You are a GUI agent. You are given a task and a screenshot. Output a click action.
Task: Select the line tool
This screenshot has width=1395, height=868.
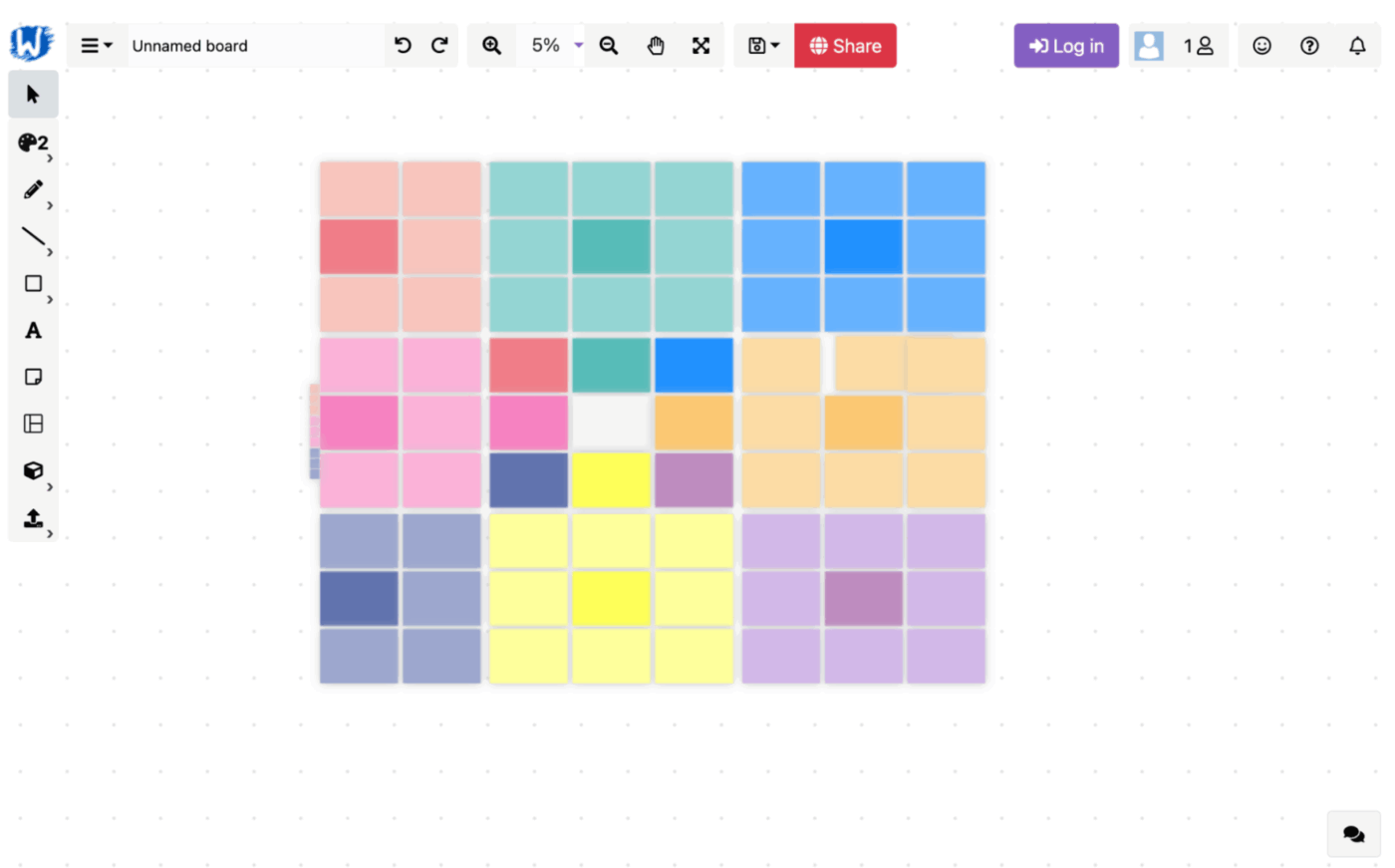(33, 237)
